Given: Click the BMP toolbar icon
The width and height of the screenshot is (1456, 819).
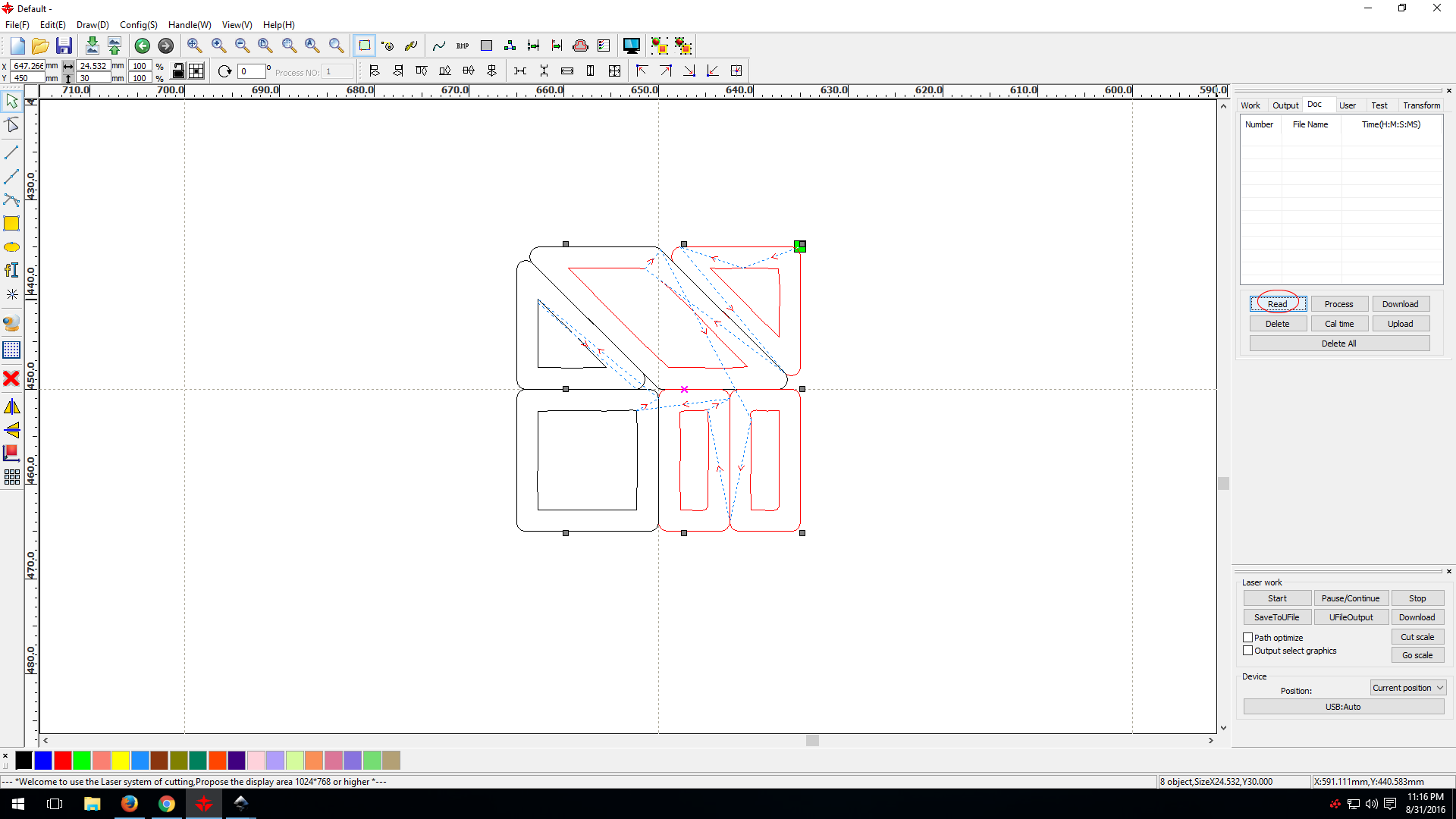Looking at the screenshot, I should tap(463, 45).
